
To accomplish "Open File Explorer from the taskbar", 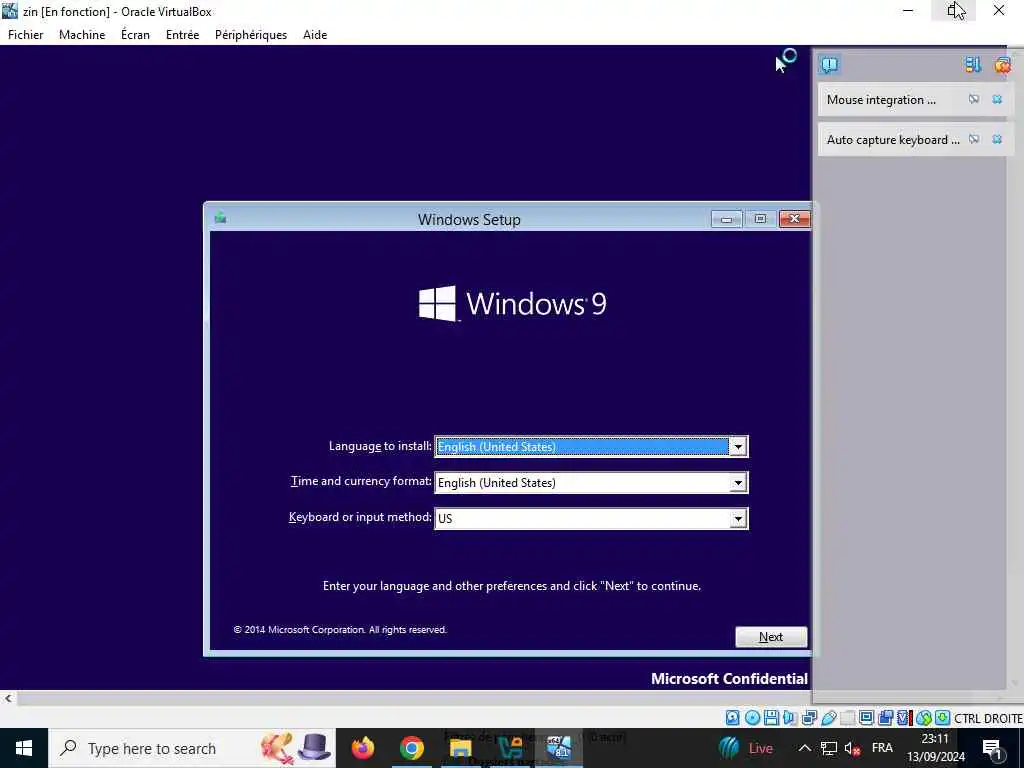I will [x=460, y=748].
